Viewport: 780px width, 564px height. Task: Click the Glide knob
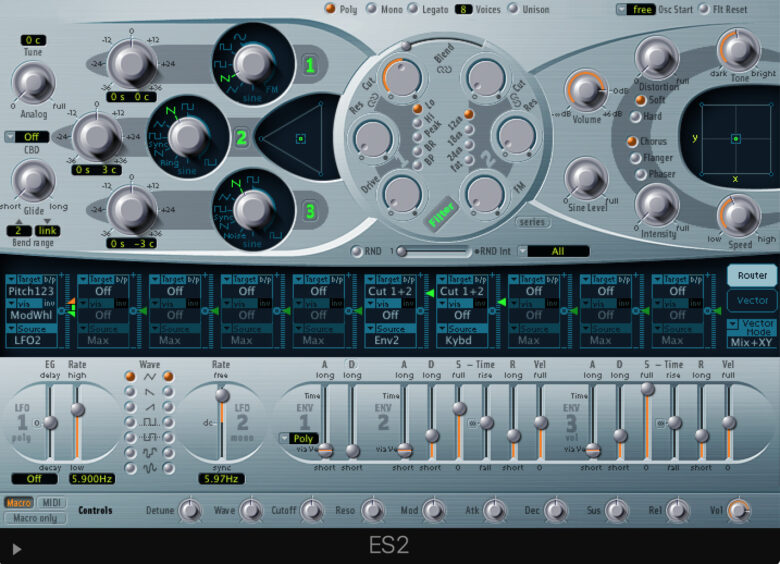point(33,181)
